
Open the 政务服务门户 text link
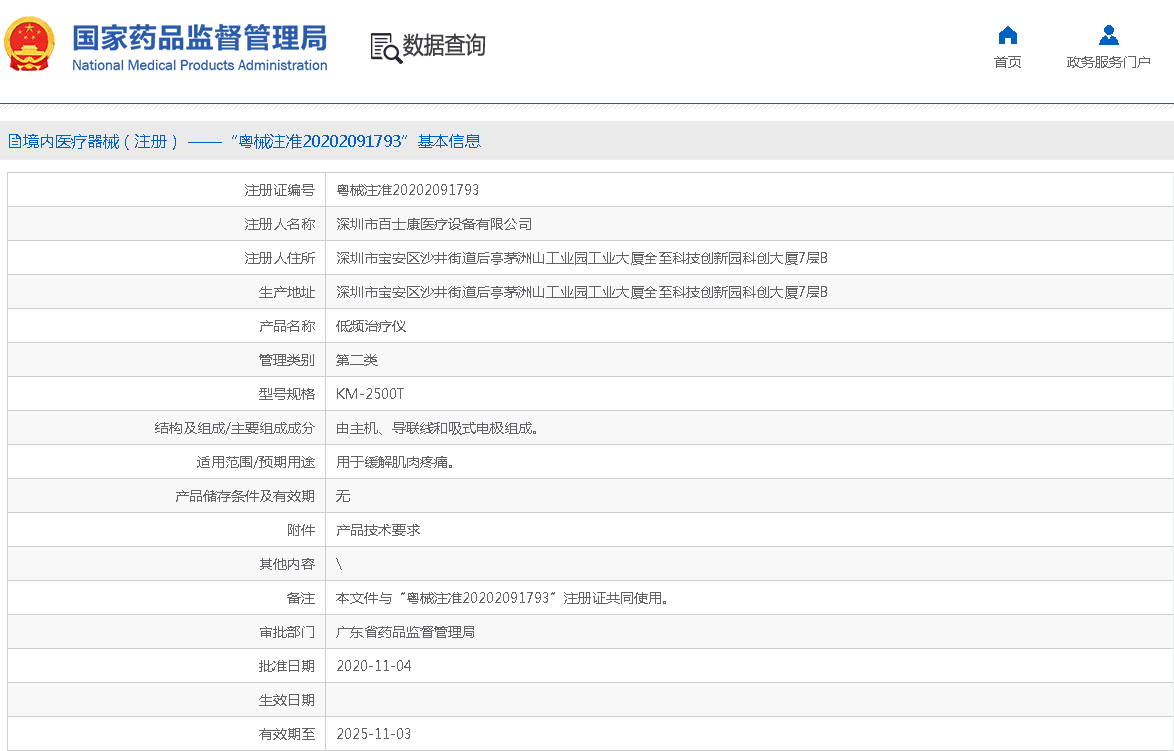click(1108, 62)
